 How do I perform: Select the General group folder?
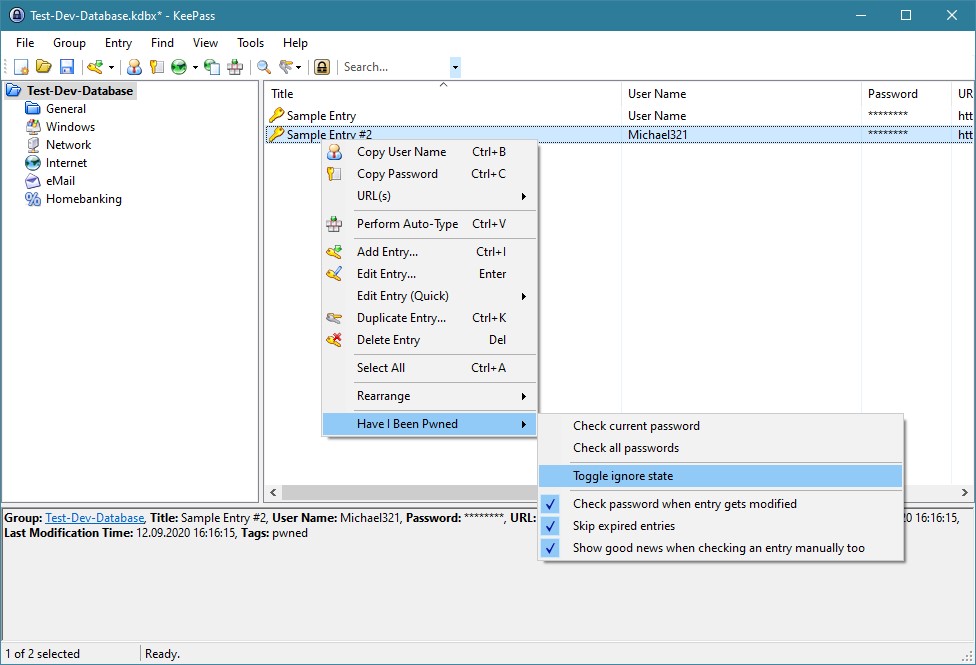point(65,109)
